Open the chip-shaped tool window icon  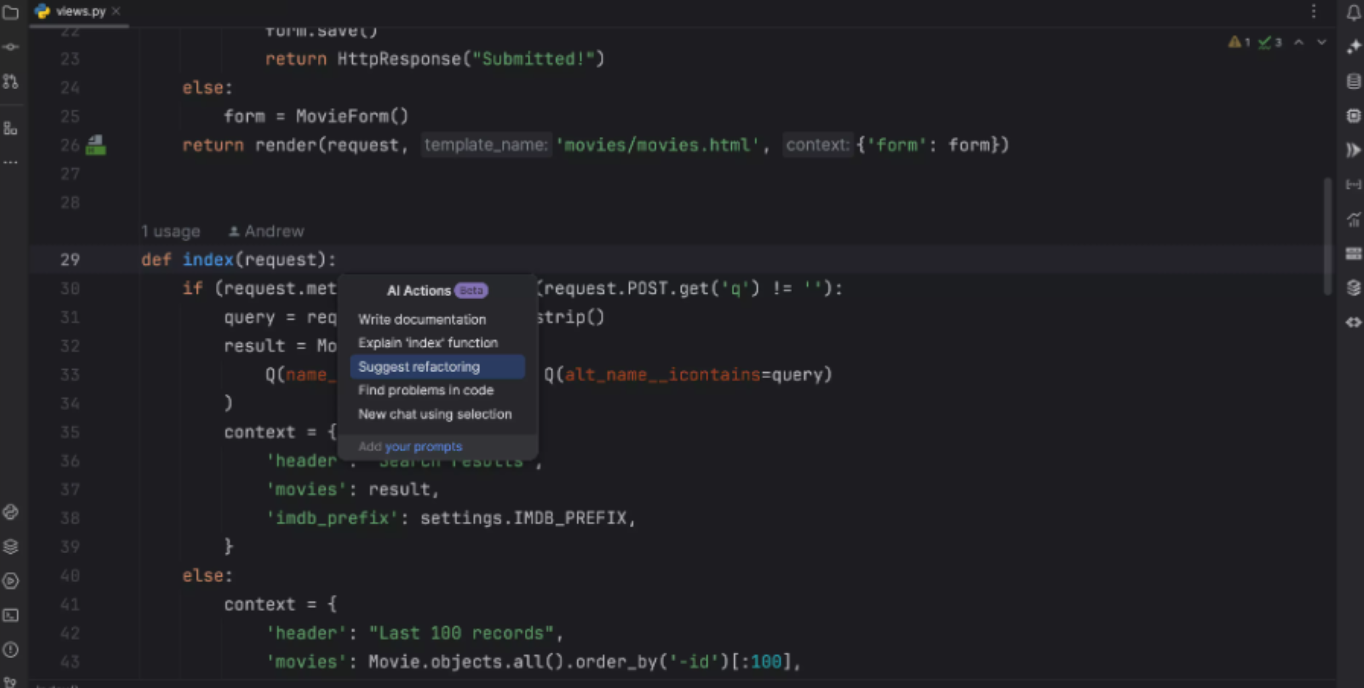pos(1353,116)
